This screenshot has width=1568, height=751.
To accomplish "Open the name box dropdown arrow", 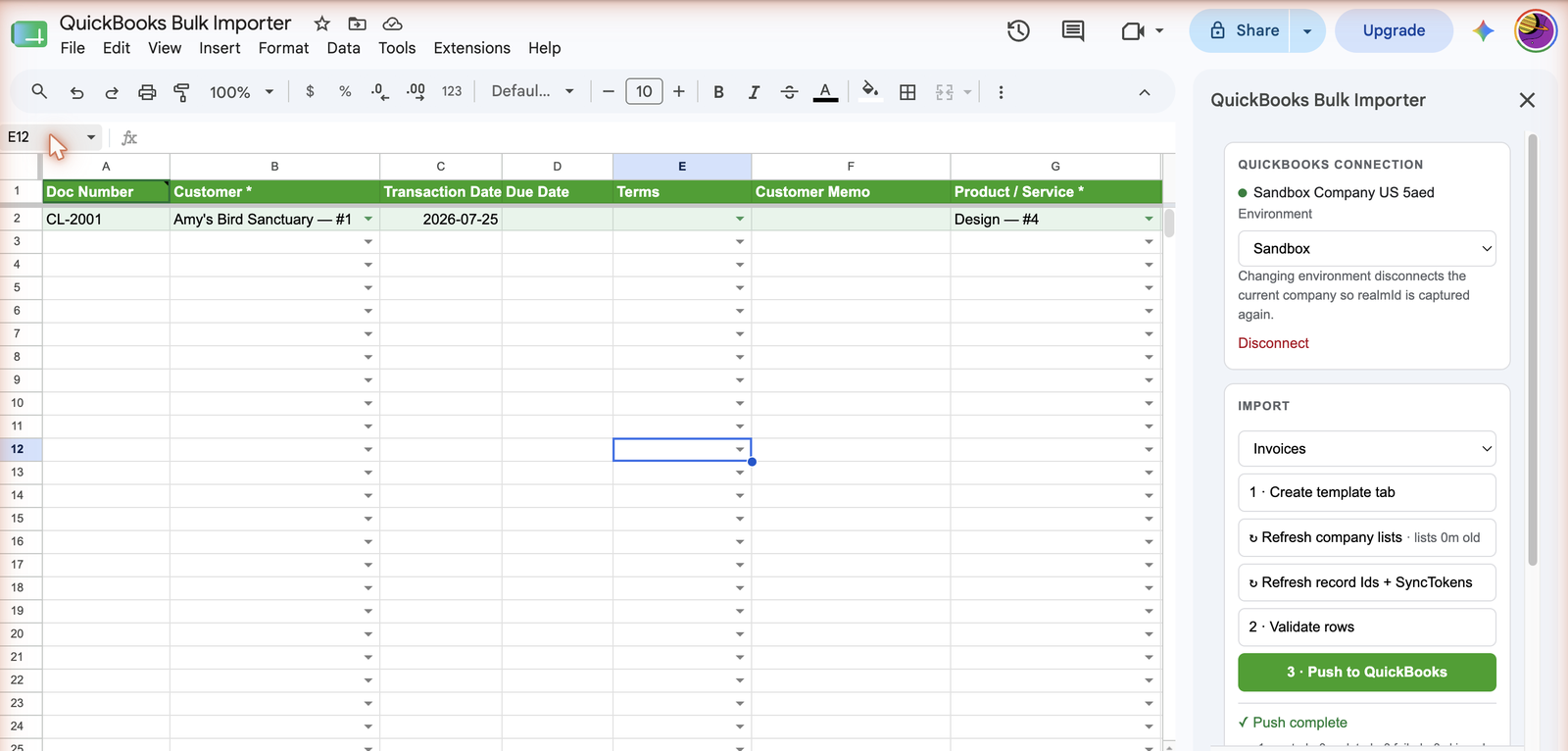I will [90, 137].
